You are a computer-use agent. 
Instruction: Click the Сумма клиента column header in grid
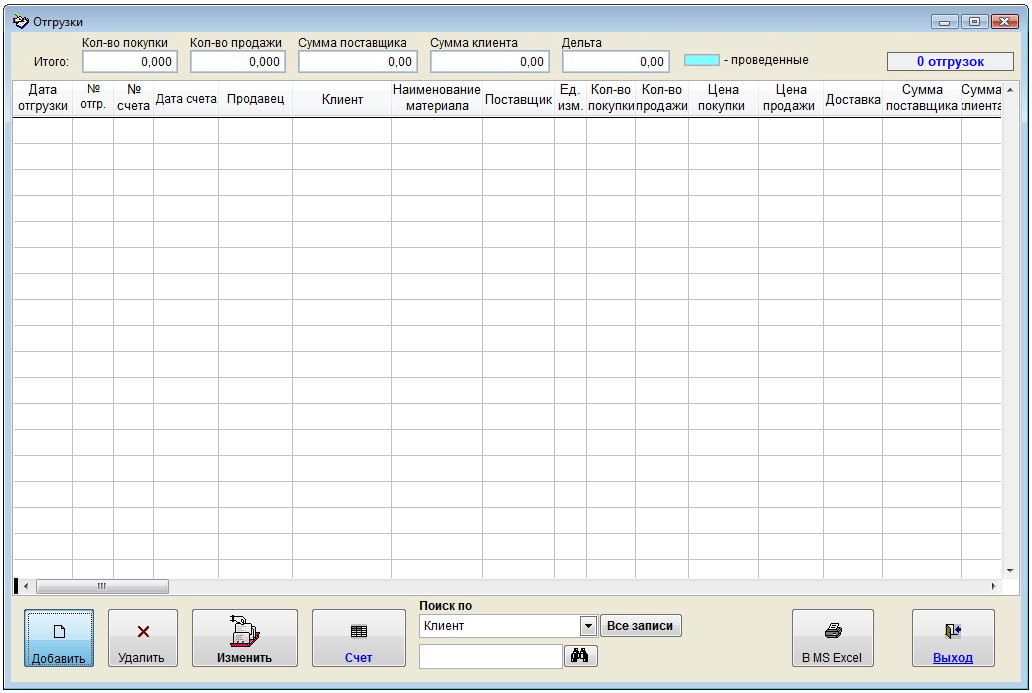click(x=981, y=98)
